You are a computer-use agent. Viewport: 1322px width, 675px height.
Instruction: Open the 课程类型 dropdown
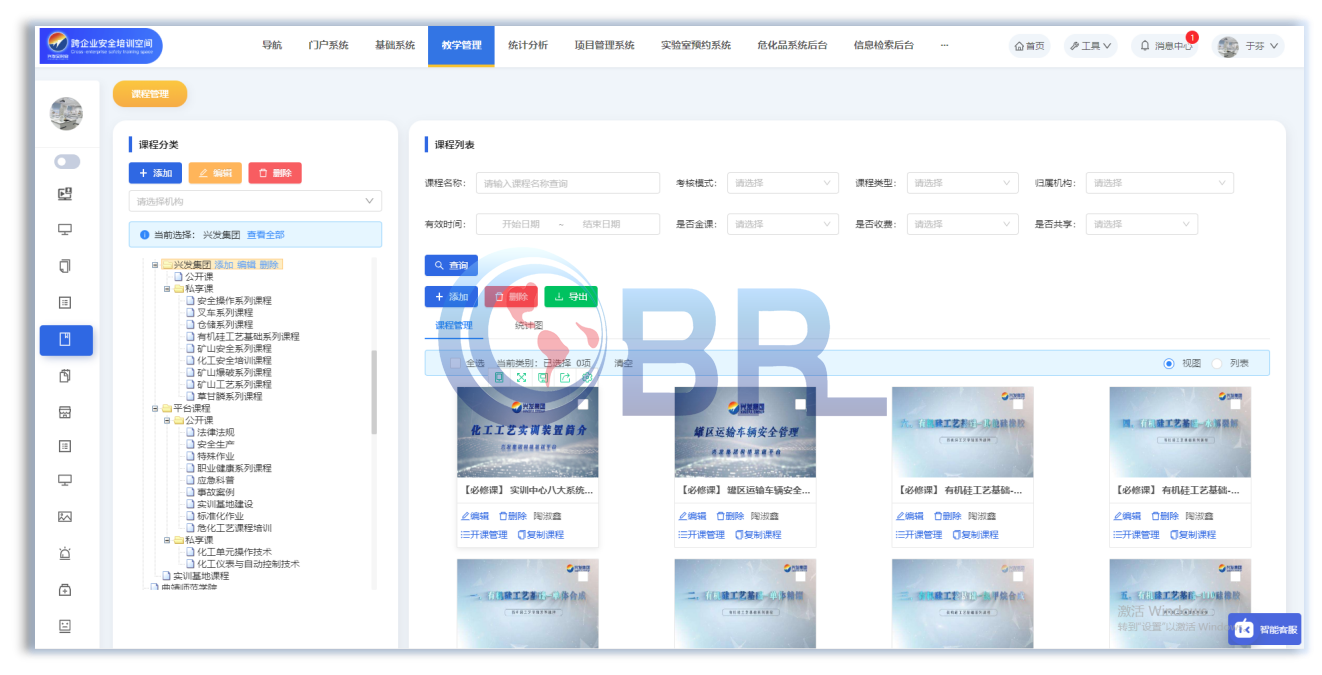point(962,183)
